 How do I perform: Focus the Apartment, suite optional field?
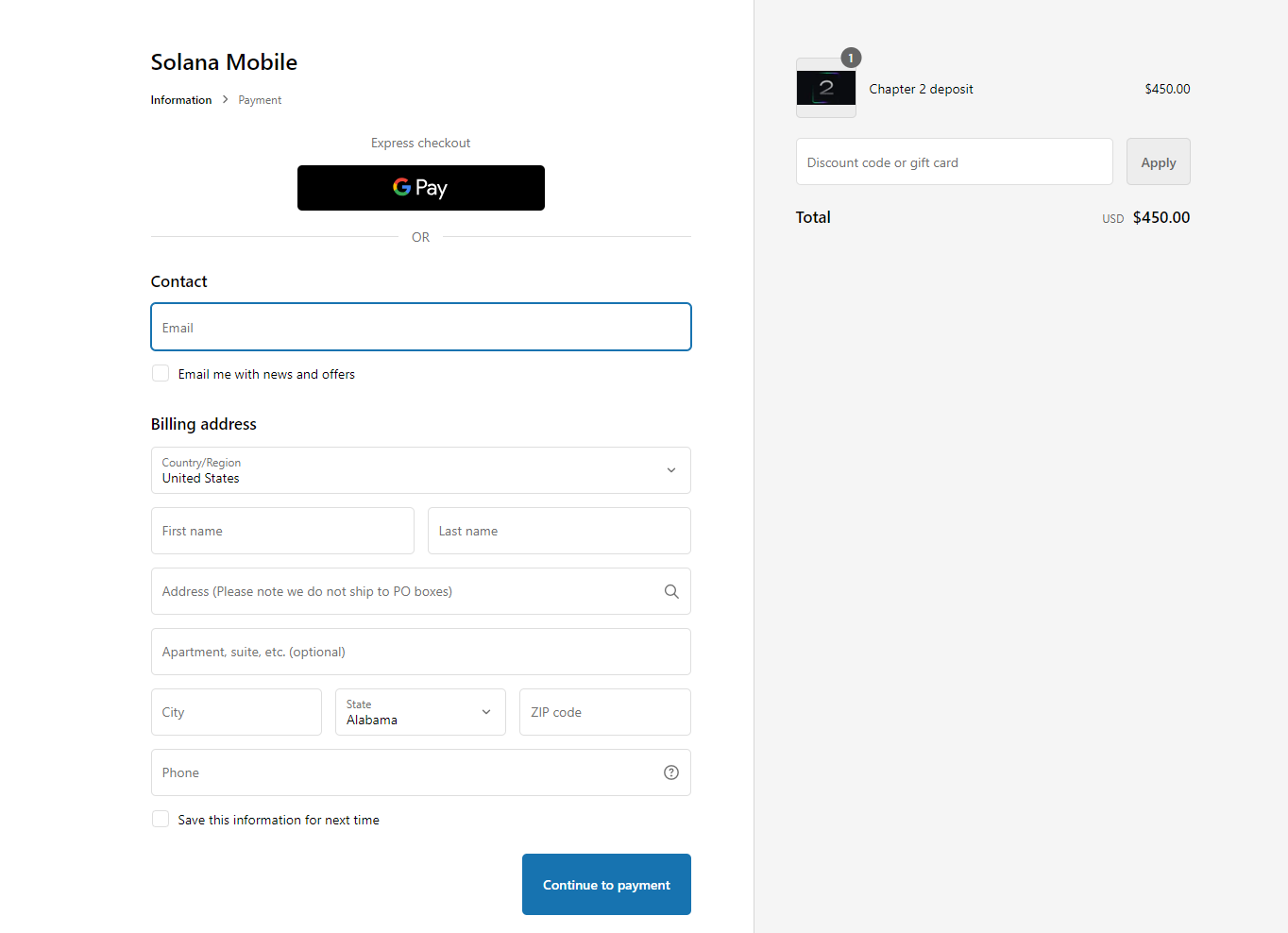[x=421, y=652]
